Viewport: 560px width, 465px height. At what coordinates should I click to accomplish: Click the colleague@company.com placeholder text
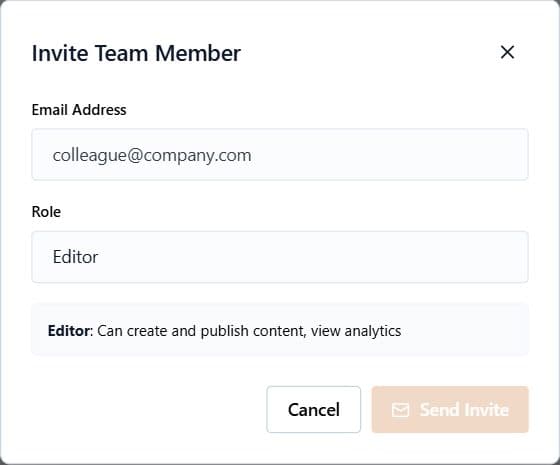click(x=152, y=155)
